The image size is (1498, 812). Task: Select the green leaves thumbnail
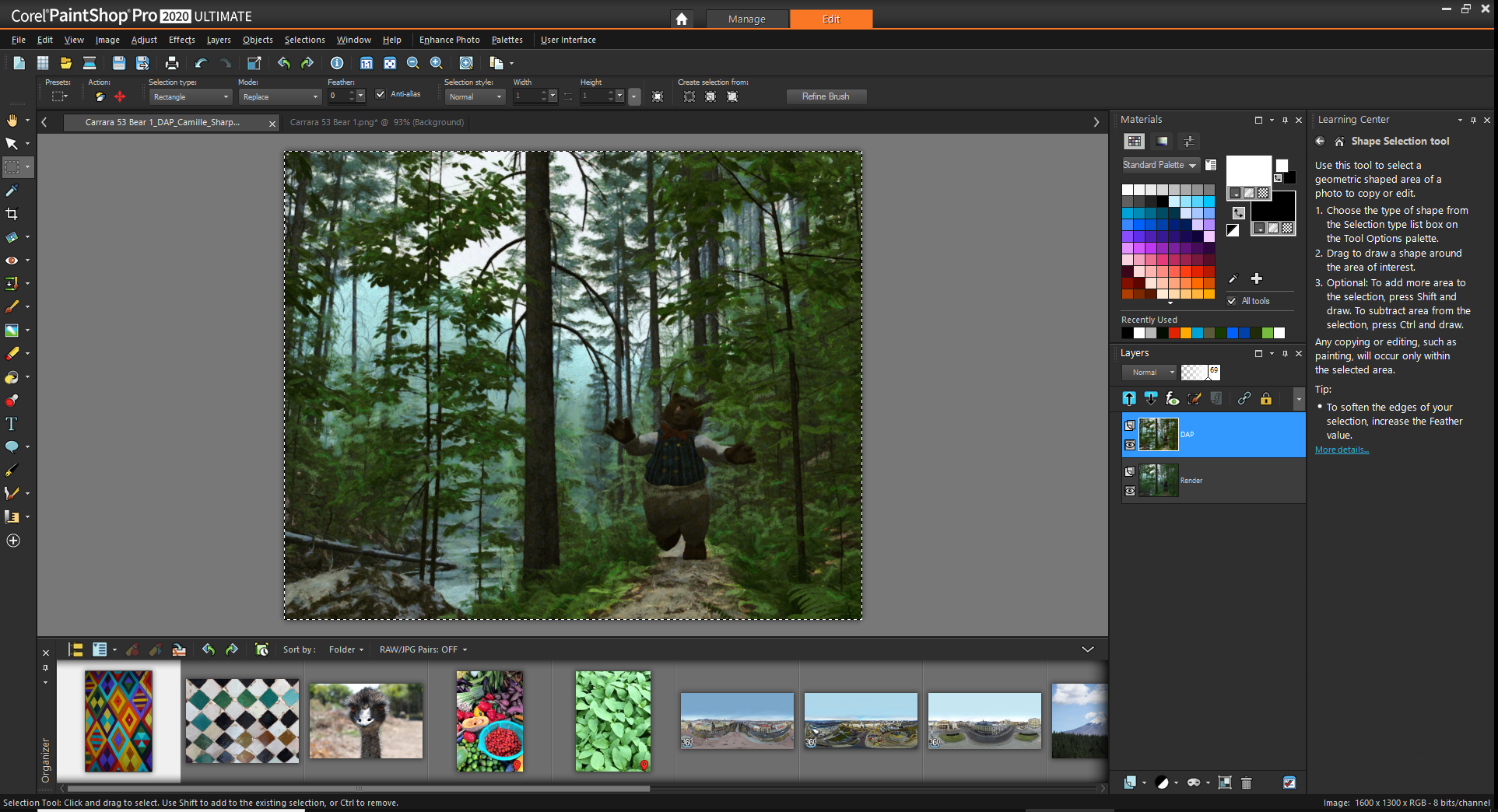pos(613,721)
